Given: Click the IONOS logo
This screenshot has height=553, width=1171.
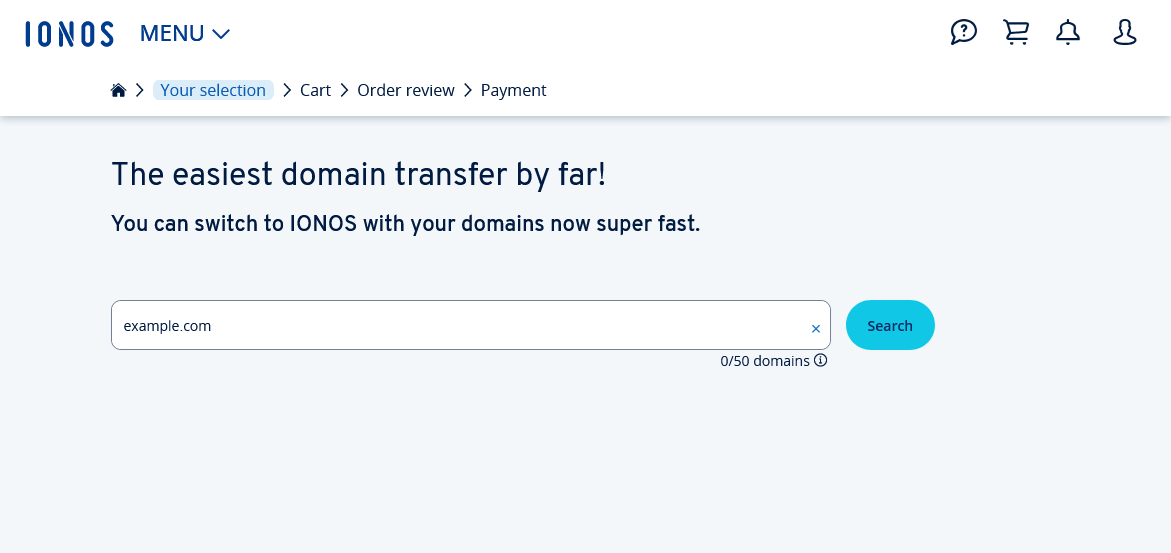Looking at the screenshot, I should point(69,34).
